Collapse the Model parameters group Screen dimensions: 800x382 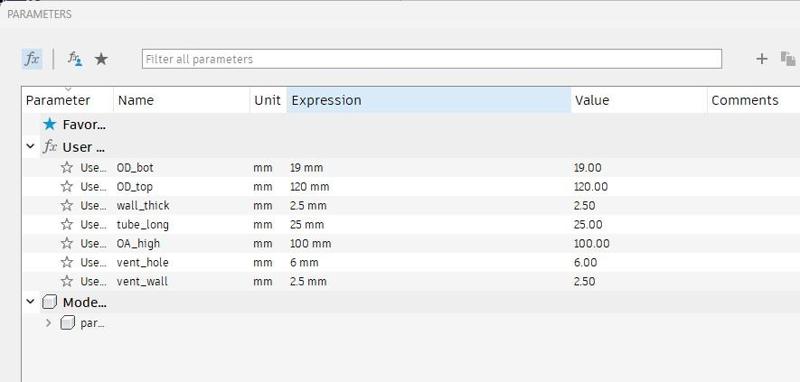point(31,302)
